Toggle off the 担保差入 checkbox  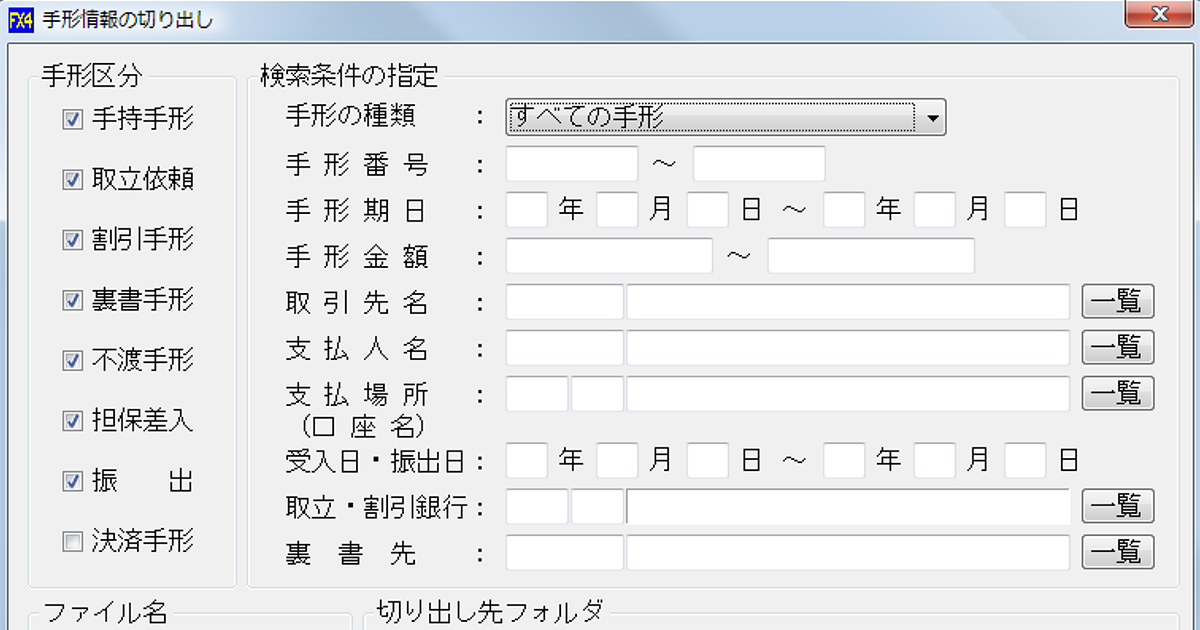pyautogui.click(x=72, y=421)
